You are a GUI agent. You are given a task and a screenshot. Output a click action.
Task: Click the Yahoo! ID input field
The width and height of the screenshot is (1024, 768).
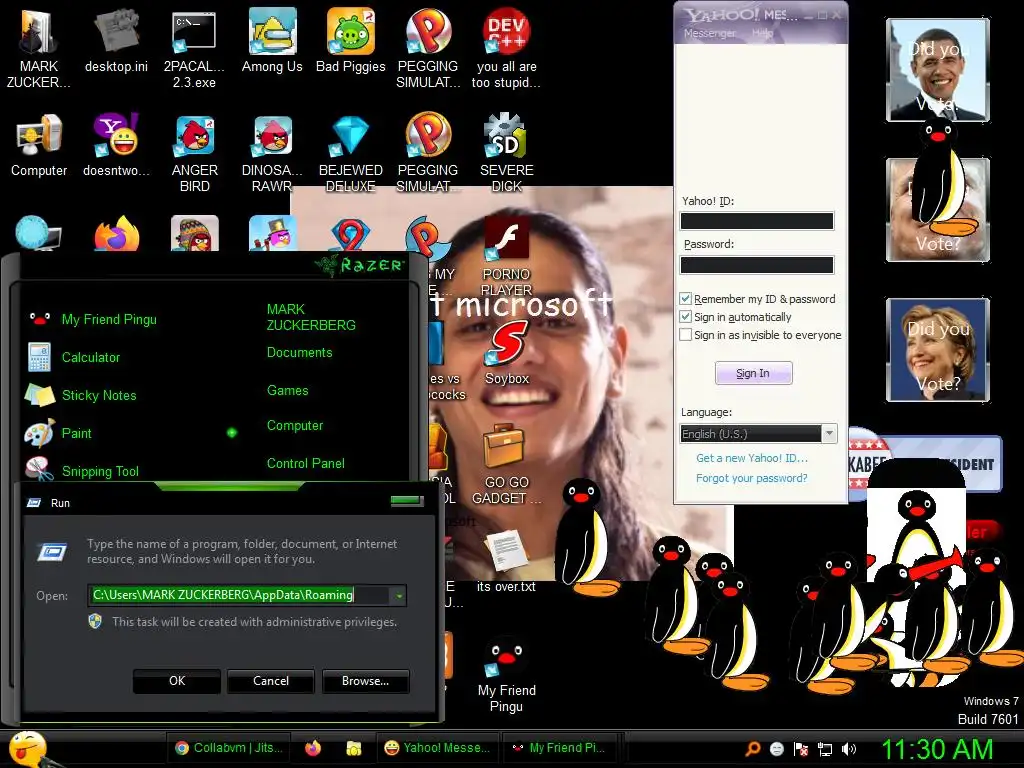(x=757, y=221)
